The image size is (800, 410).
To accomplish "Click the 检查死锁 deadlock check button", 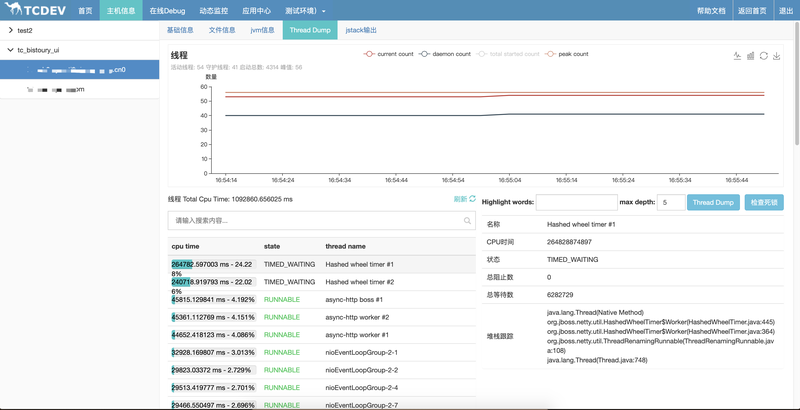I will [x=764, y=202].
